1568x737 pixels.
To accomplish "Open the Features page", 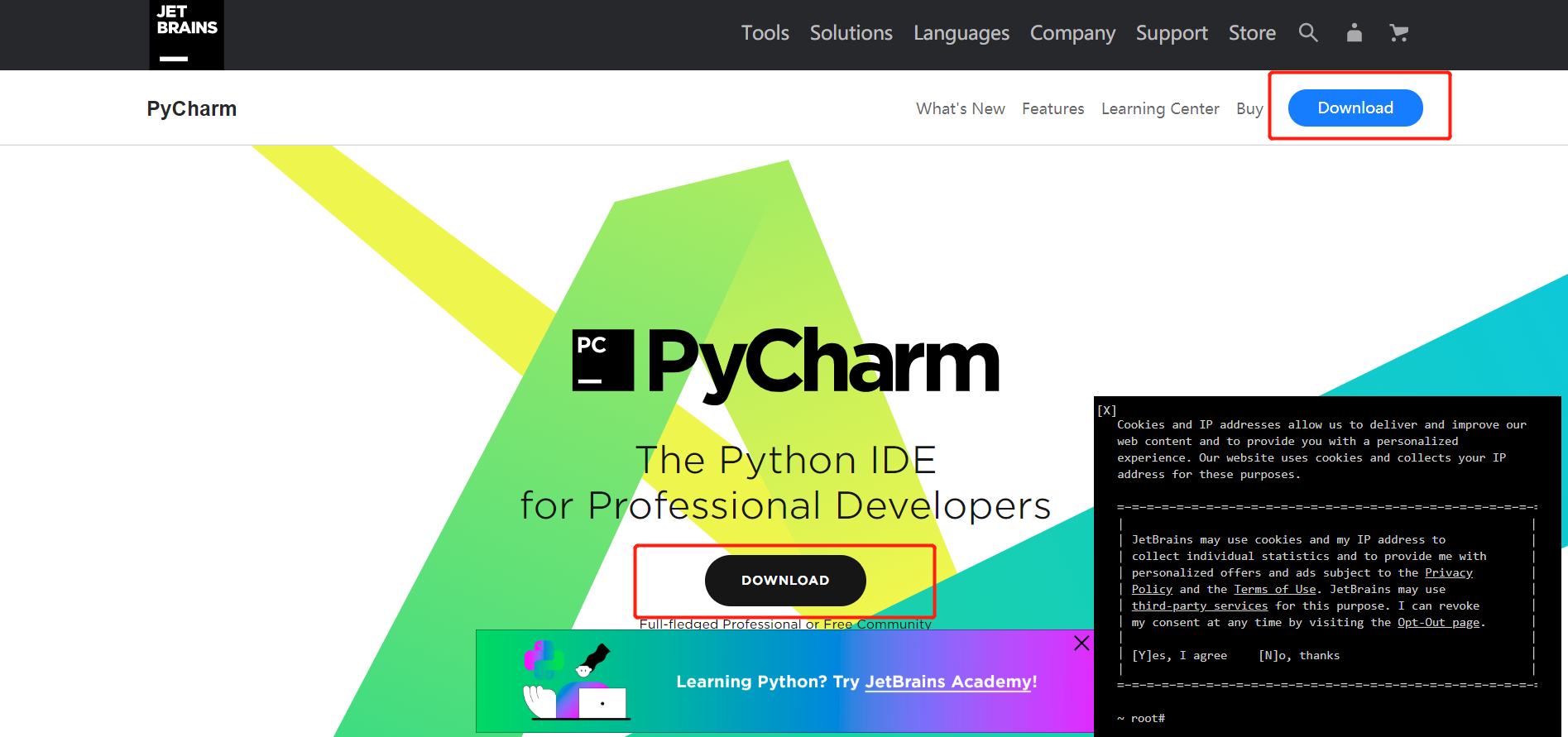I will pyautogui.click(x=1053, y=108).
